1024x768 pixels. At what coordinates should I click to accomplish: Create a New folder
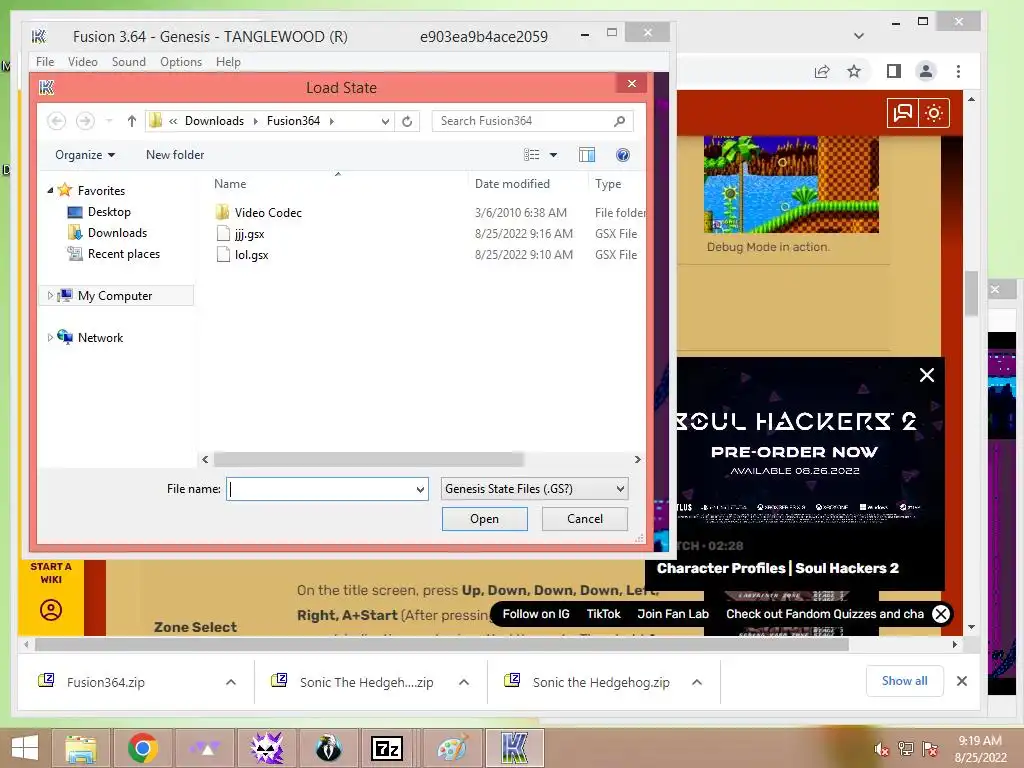click(x=175, y=155)
